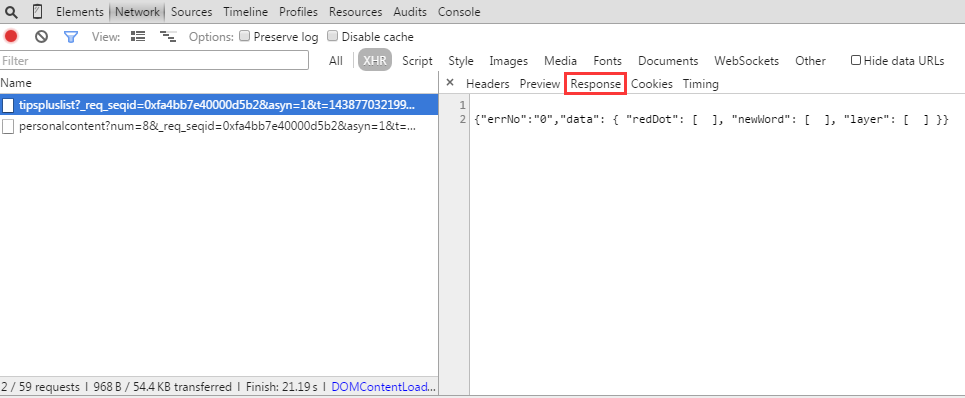Screen dimensions: 965x398
Task: Filter requests by Documents
Action: point(668,61)
